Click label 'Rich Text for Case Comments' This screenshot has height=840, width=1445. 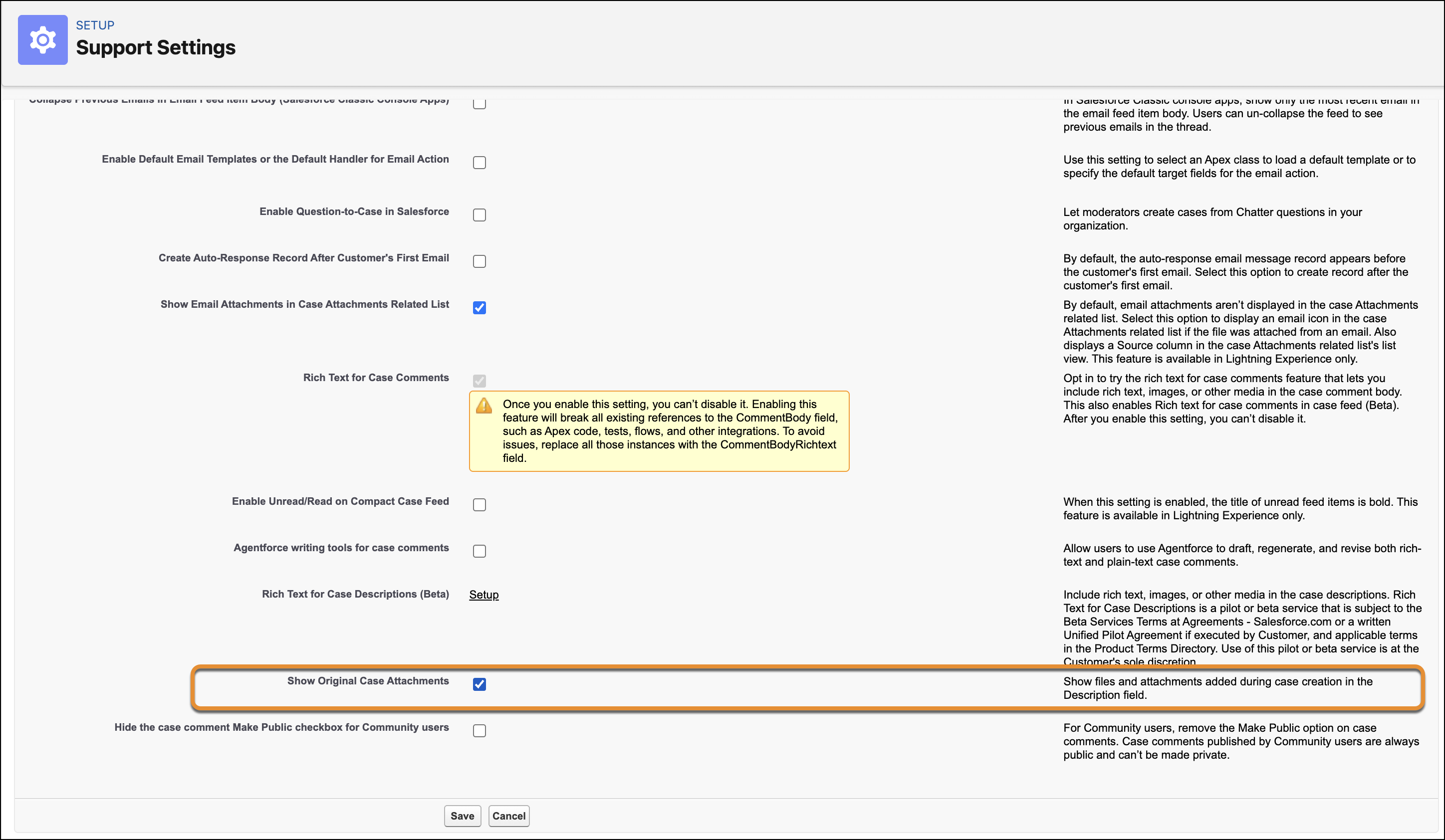[x=376, y=377]
